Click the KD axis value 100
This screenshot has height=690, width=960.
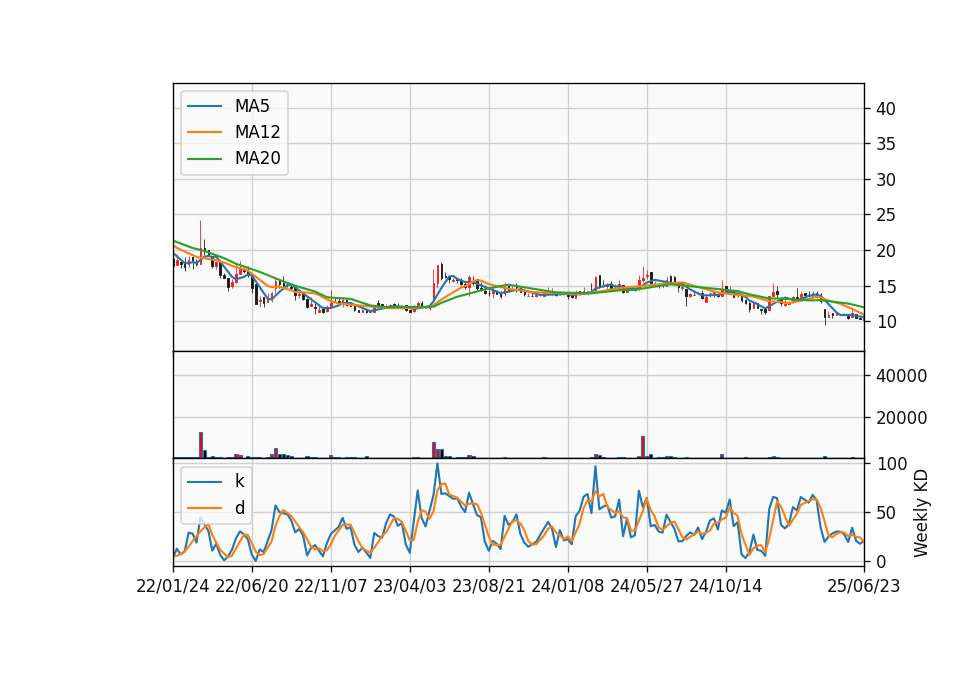click(891, 464)
